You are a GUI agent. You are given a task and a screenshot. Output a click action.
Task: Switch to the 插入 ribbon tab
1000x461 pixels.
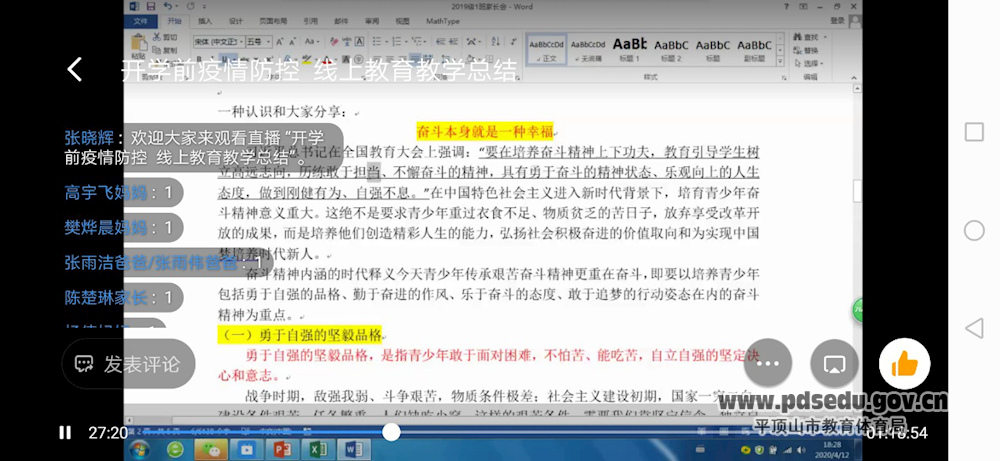[x=205, y=20]
